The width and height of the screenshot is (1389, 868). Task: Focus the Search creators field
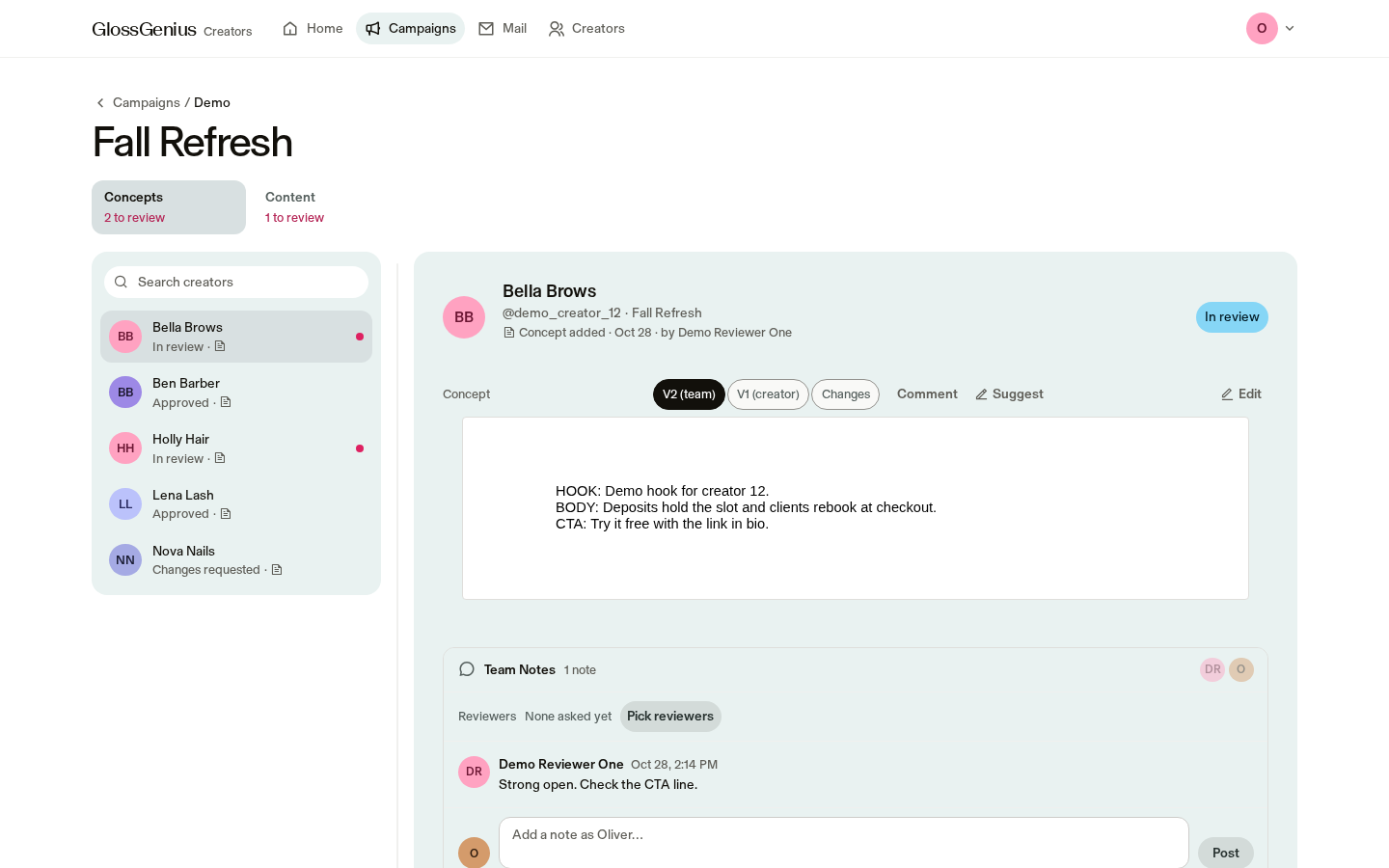(x=236, y=283)
